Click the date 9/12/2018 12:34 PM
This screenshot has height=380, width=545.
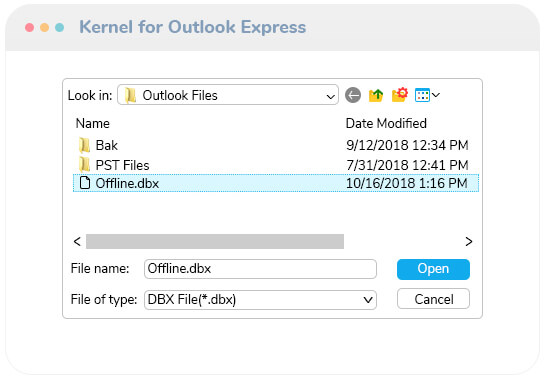pyautogui.click(x=407, y=145)
